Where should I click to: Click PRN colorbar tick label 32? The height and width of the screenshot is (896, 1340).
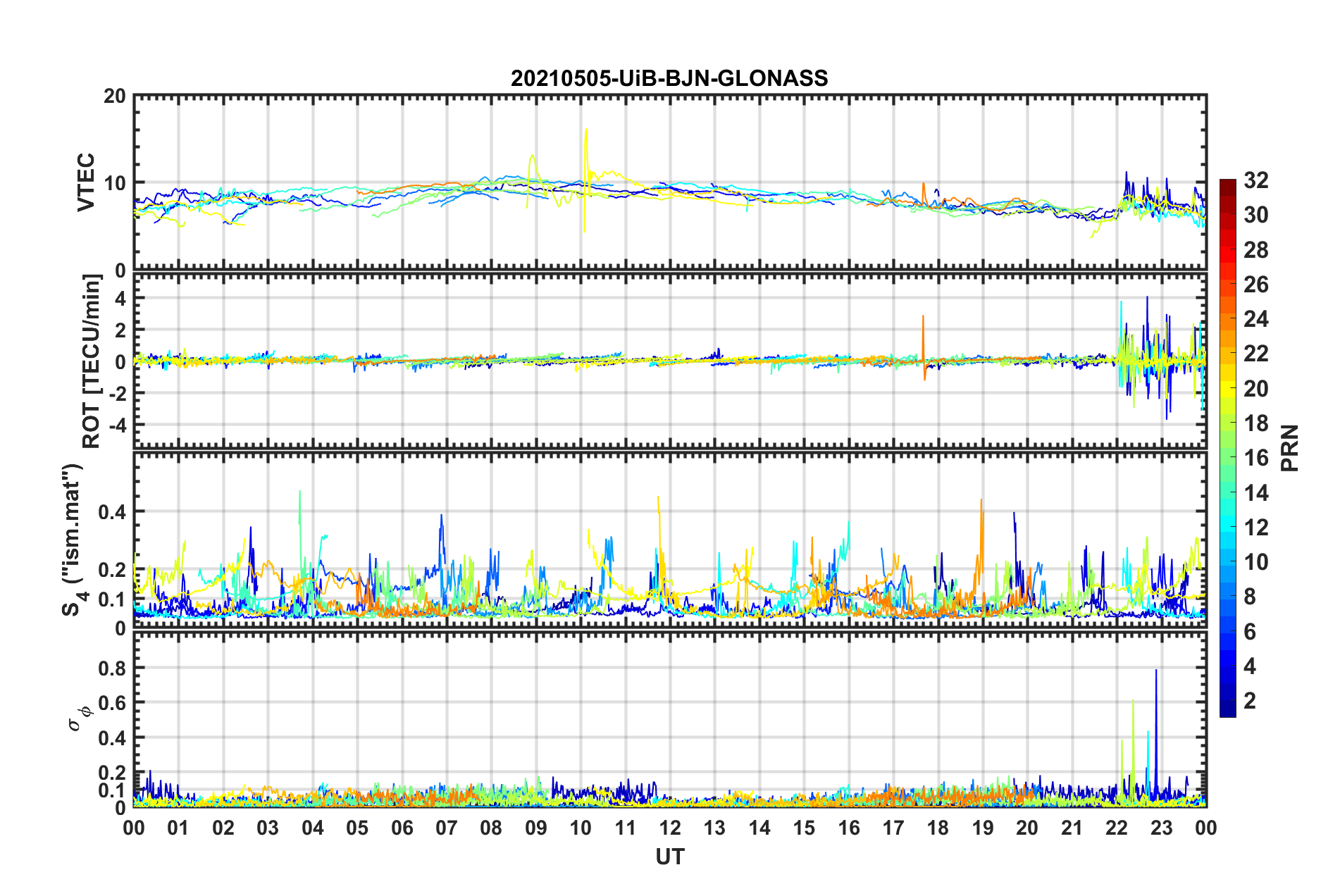pos(1256,180)
